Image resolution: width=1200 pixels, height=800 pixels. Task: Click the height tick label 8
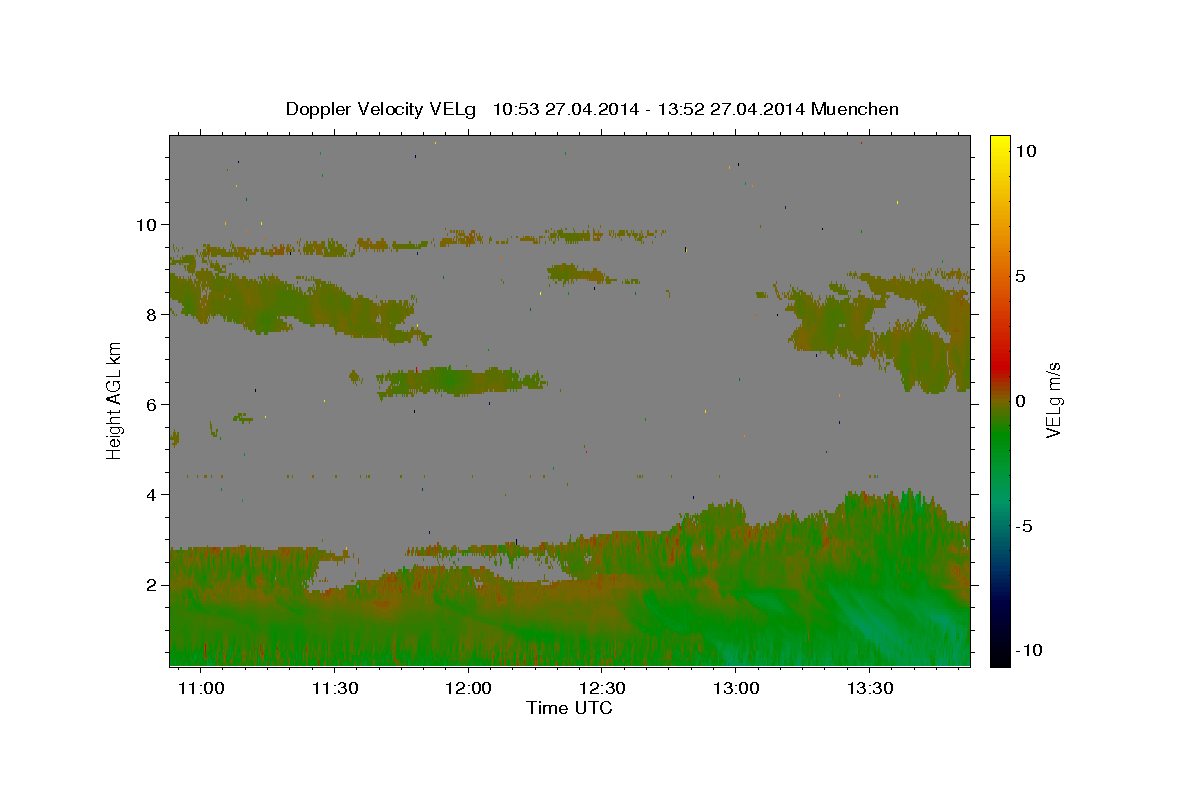pos(153,314)
